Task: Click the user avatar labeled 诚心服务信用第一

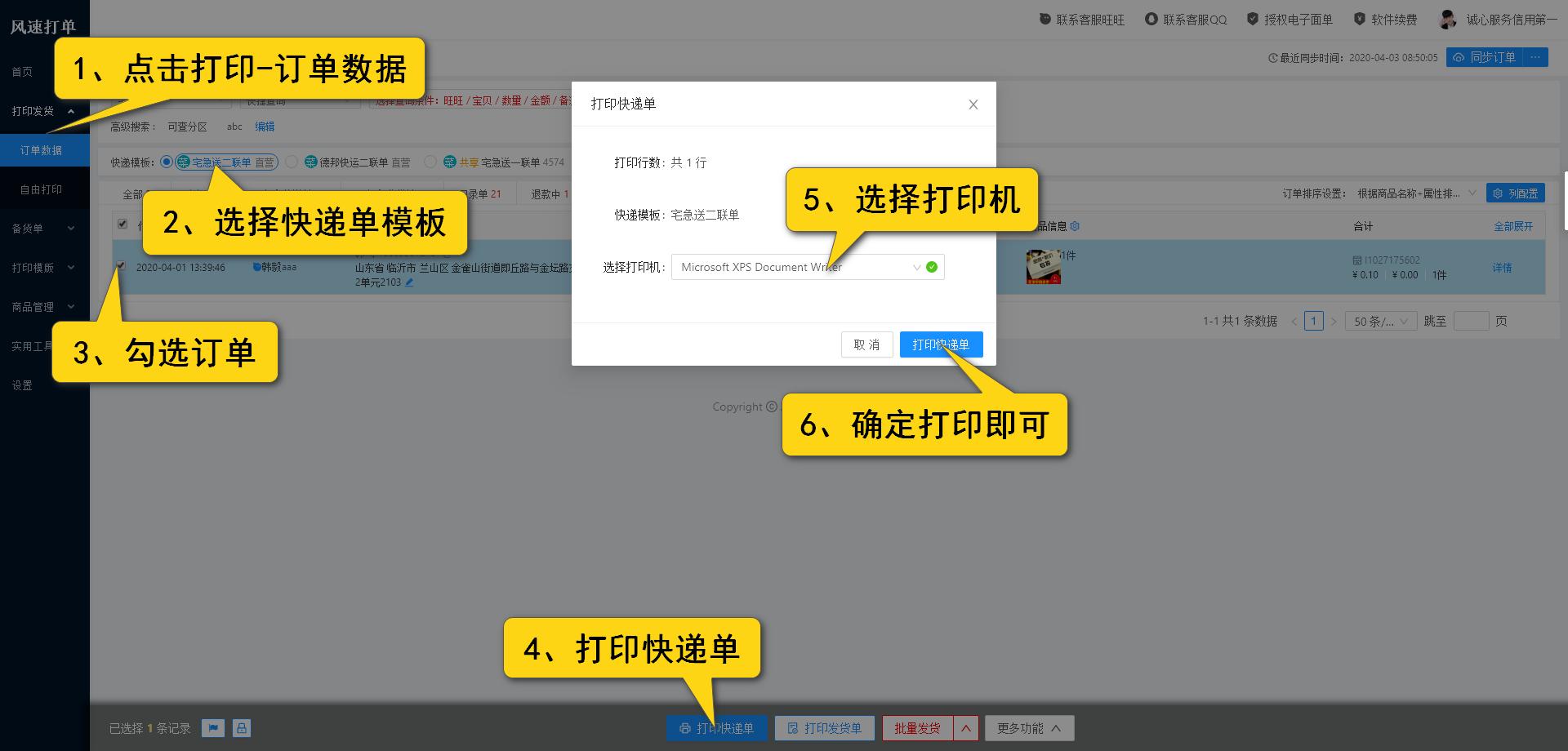Action: pos(1448,18)
